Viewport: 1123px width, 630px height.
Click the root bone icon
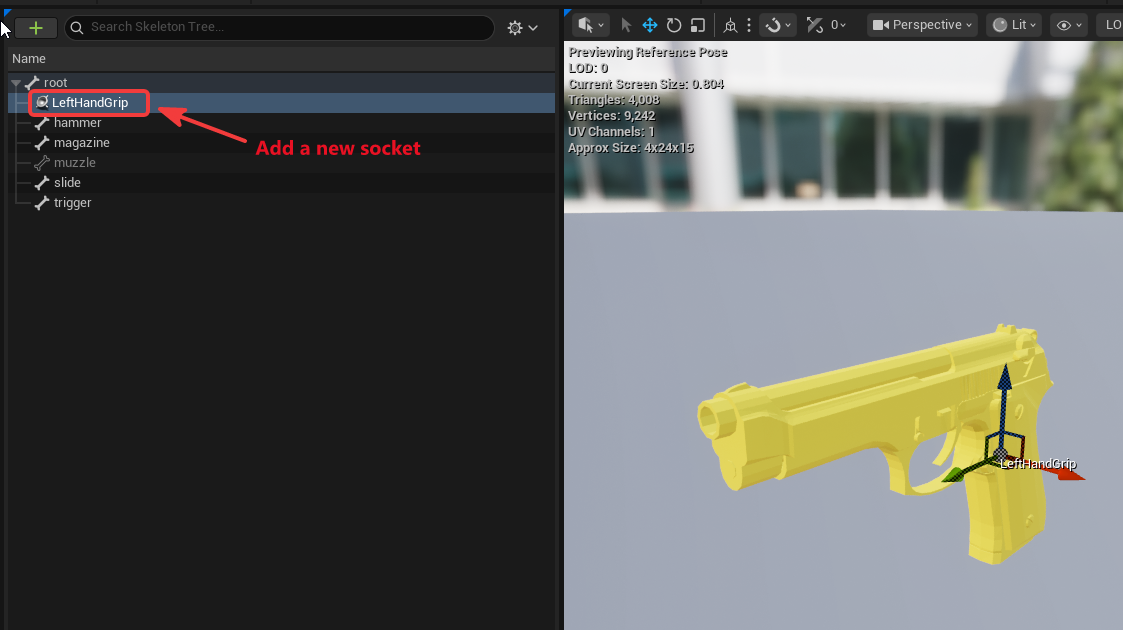click(32, 82)
